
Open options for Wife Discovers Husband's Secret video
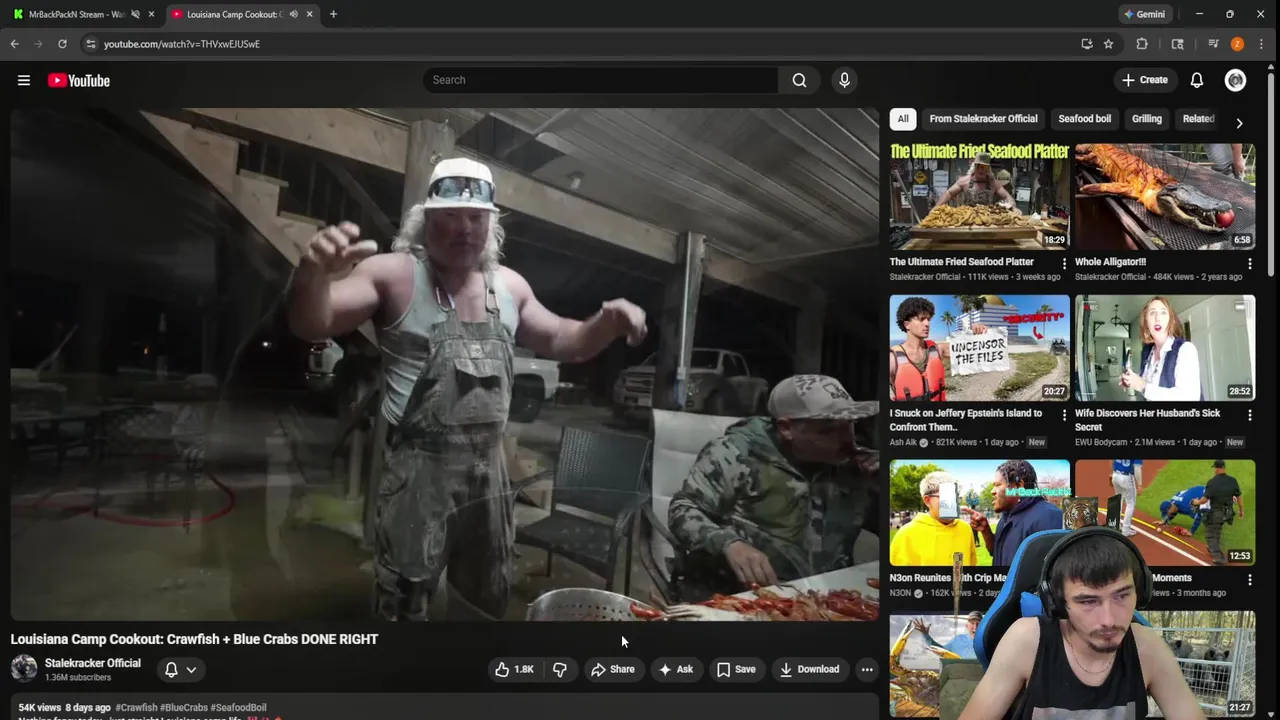click(x=1249, y=415)
